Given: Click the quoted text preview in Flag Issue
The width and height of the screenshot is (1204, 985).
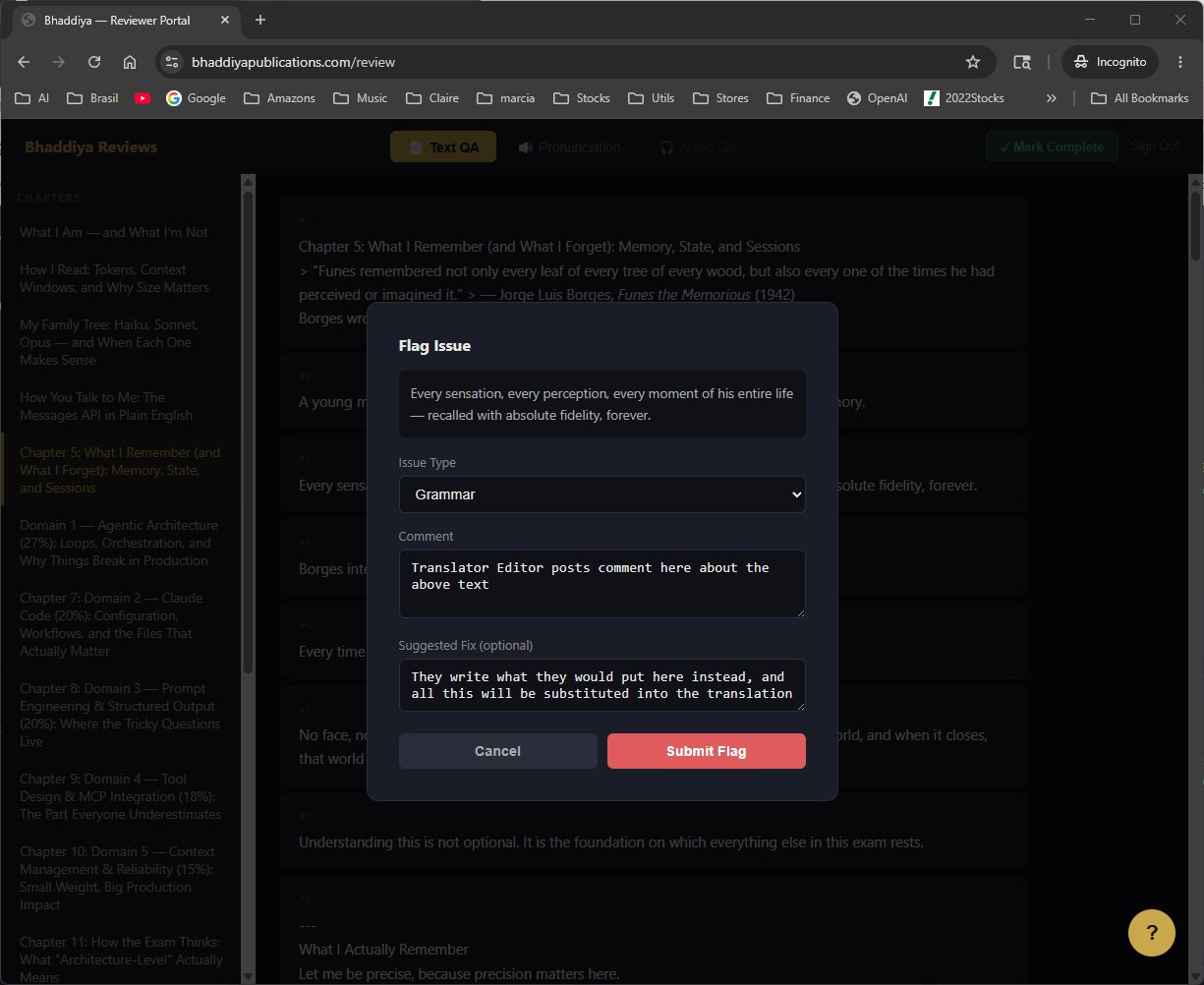Looking at the screenshot, I should (602, 404).
